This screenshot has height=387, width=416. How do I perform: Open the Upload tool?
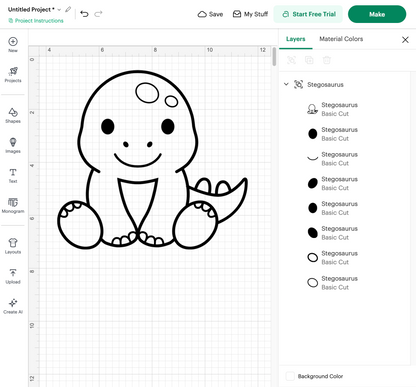coord(13,276)
